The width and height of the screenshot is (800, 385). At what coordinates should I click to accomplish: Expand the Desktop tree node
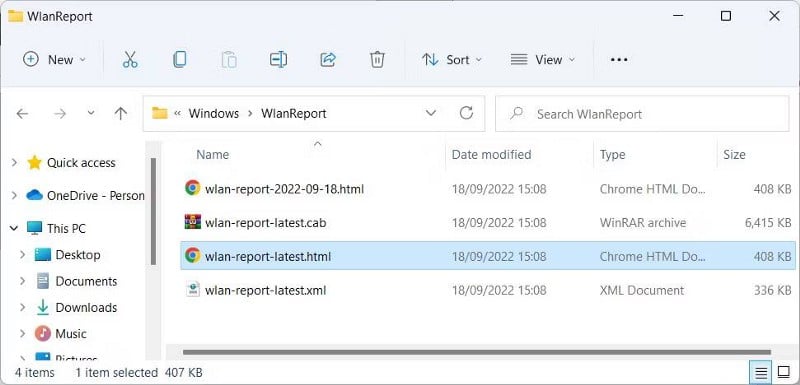pyautogui.click(x=22, y=254)
